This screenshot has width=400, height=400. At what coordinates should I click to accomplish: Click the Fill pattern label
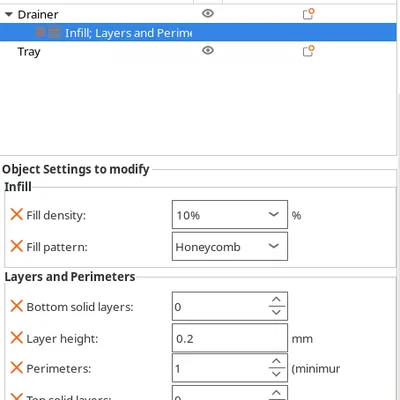coord(57,247)
